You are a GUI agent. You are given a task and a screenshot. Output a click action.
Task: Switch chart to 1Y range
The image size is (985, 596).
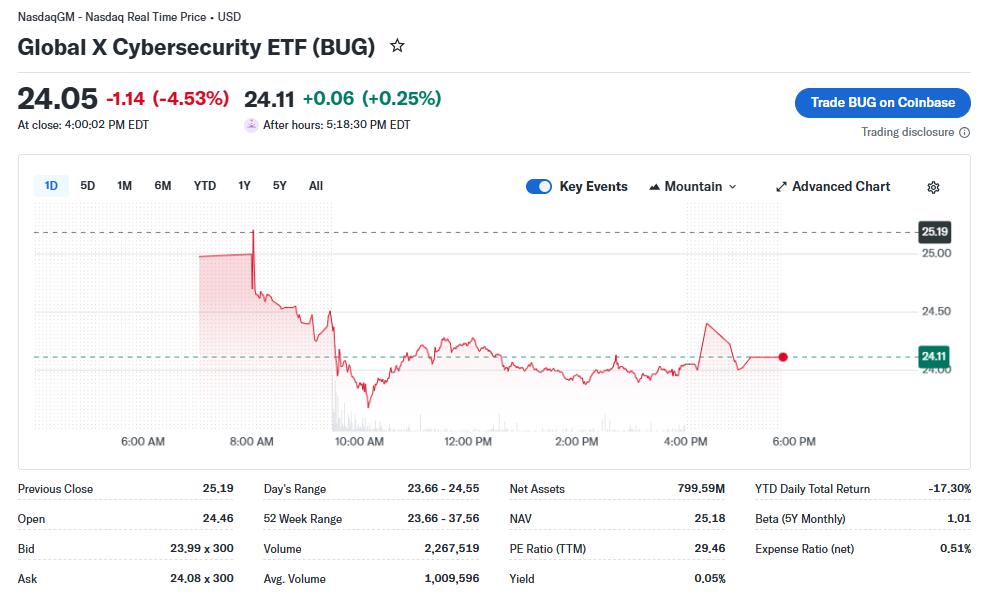click(244, 186)
